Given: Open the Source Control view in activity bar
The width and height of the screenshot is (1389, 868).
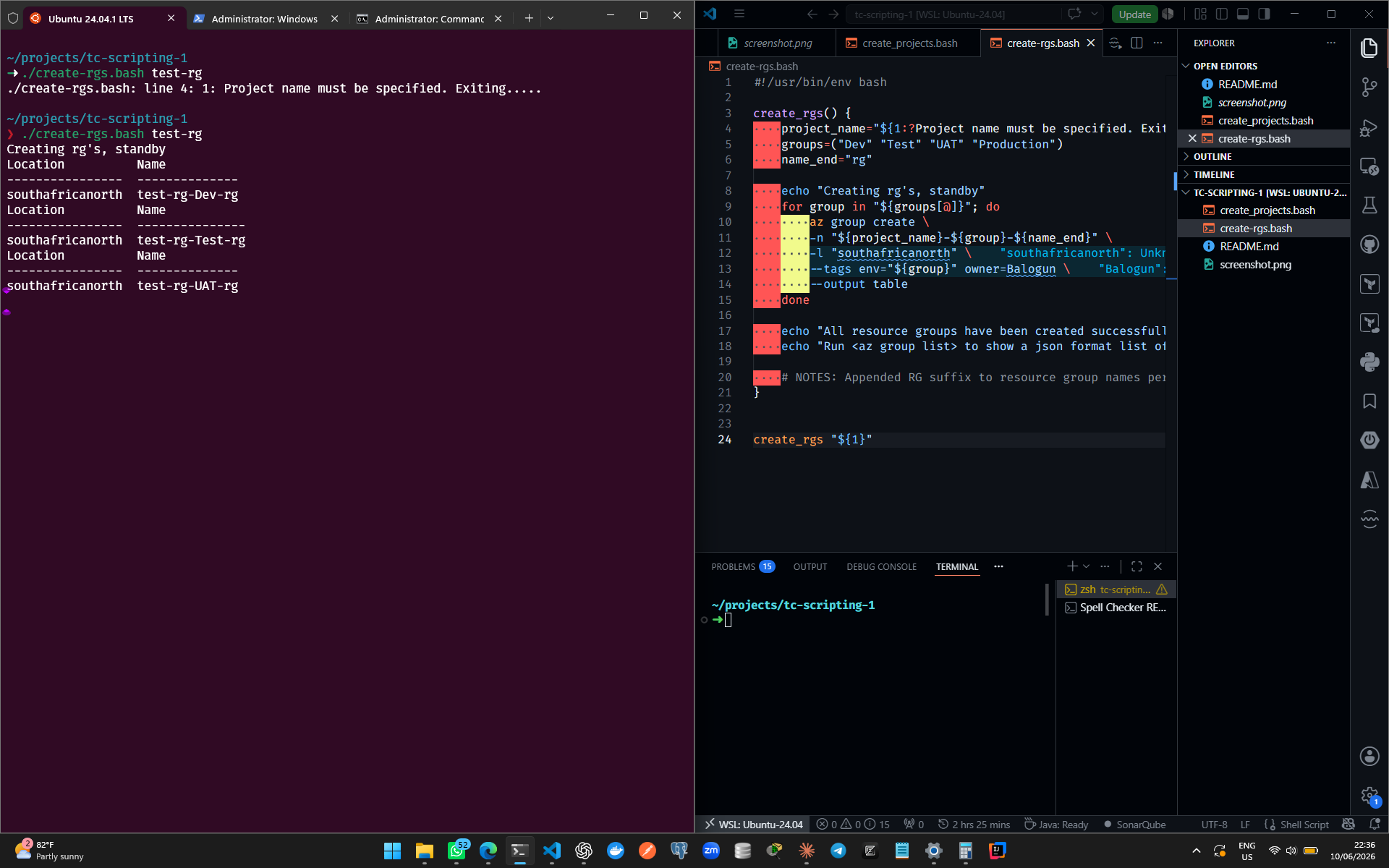Looking at the screenshot, I should pos(1369,88).
